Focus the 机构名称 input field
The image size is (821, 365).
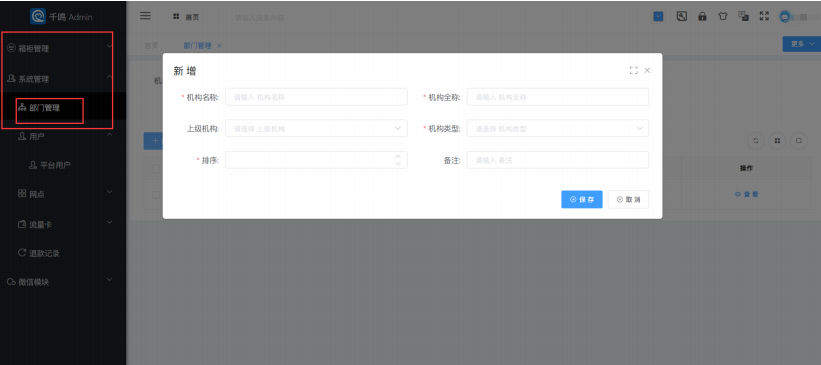pos(316,97)
